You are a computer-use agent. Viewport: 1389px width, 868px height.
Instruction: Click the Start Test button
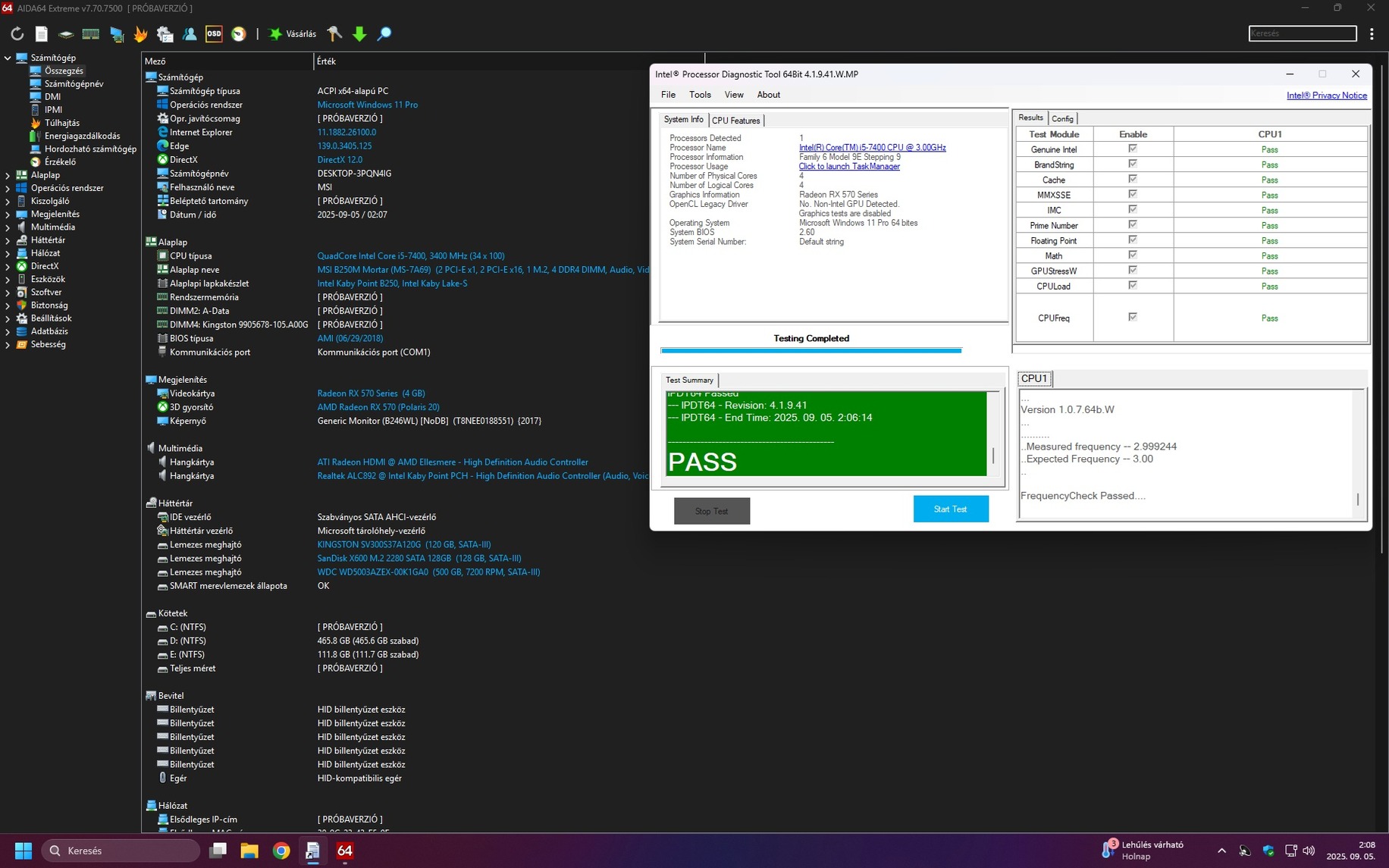[x=951, y=509]
